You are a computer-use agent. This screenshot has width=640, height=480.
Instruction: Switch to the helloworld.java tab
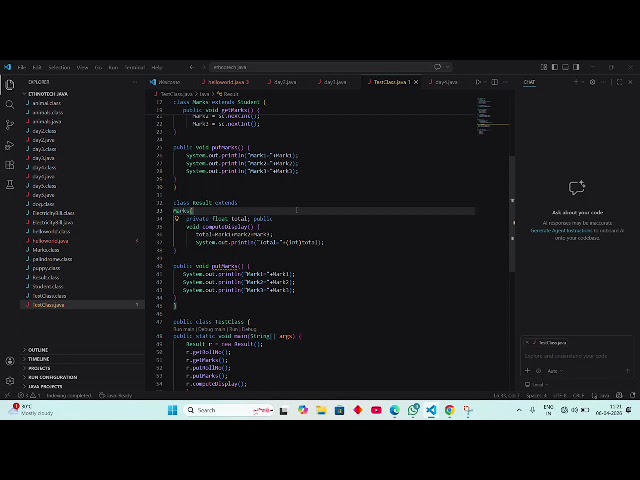pyautogui.click(x=228, y=82)
